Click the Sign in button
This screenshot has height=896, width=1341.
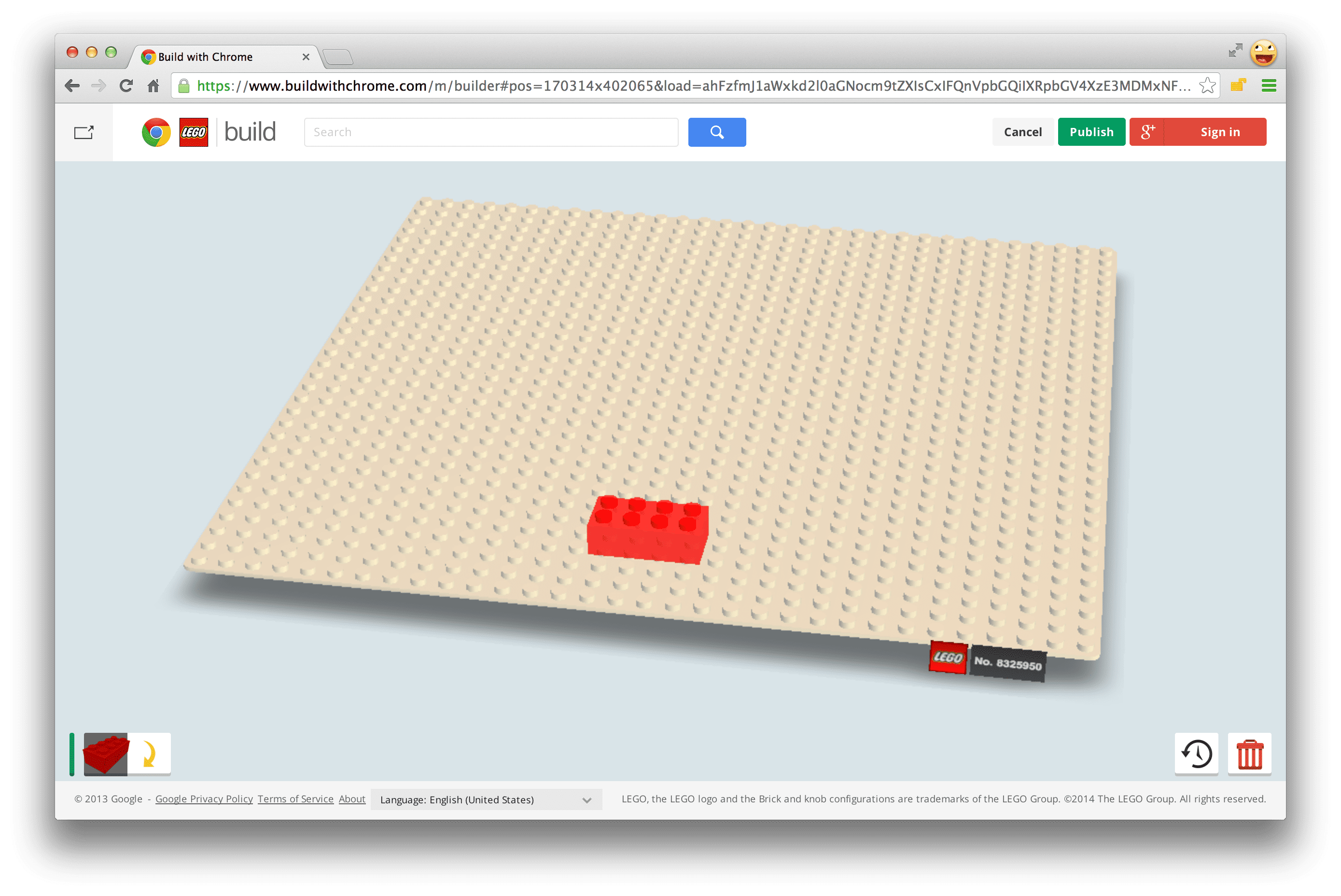tap(1220, 131)
